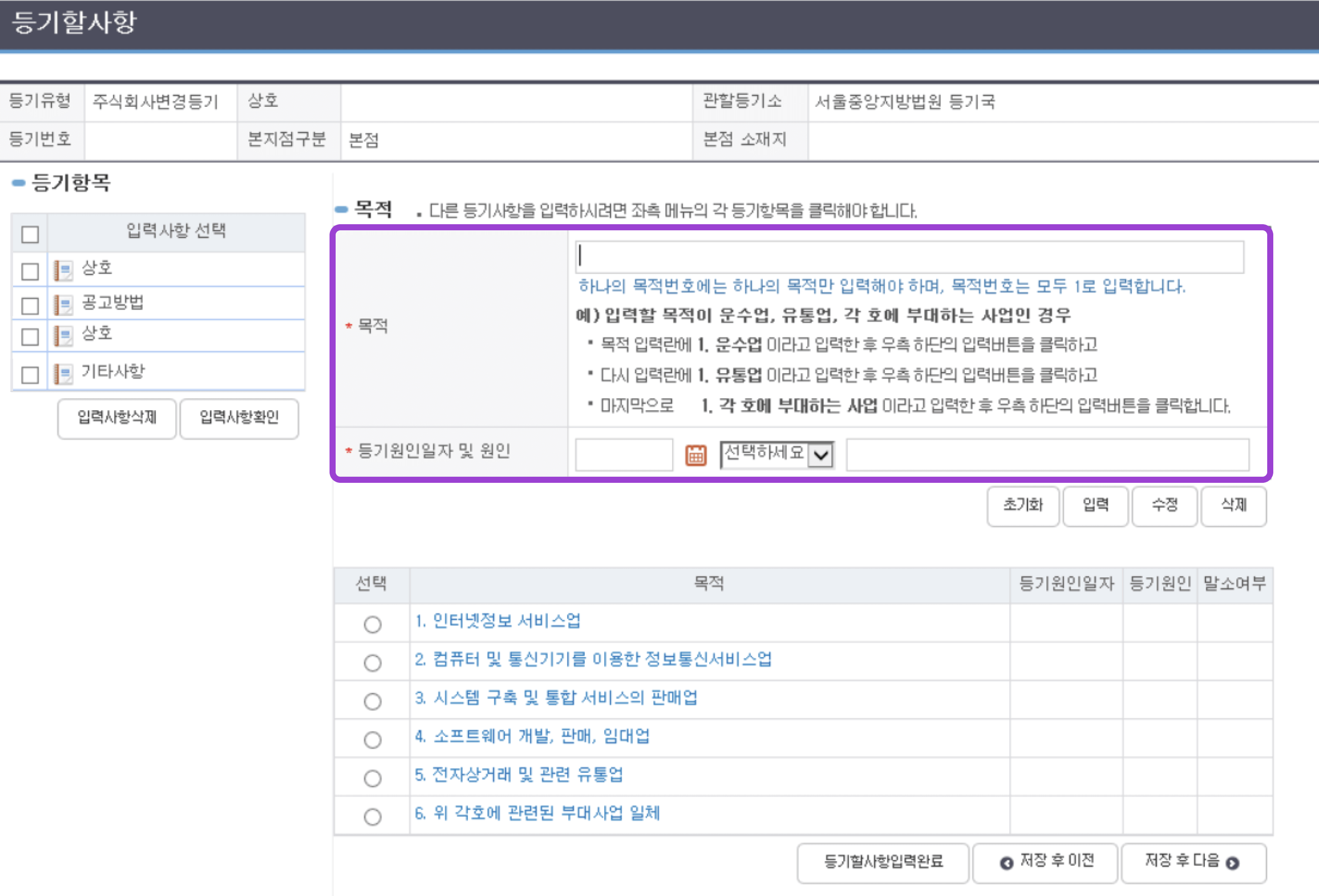Click the 등기원인일자 date input field
The height and width of the screenshot is (896, 1319).
pyautogui.click(x=623, y=454)
